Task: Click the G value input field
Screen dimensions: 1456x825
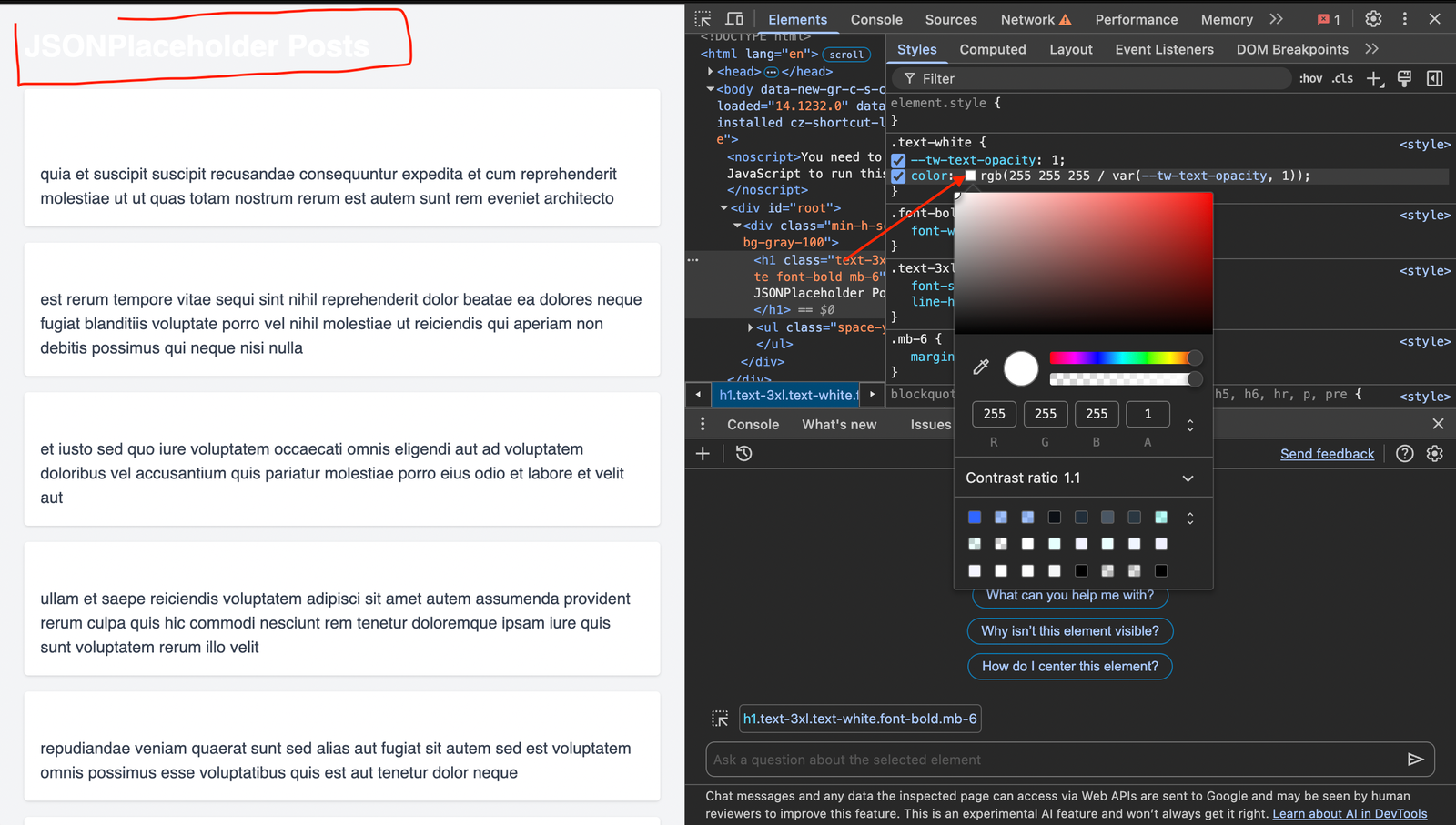Action: tap(1046, 414)
